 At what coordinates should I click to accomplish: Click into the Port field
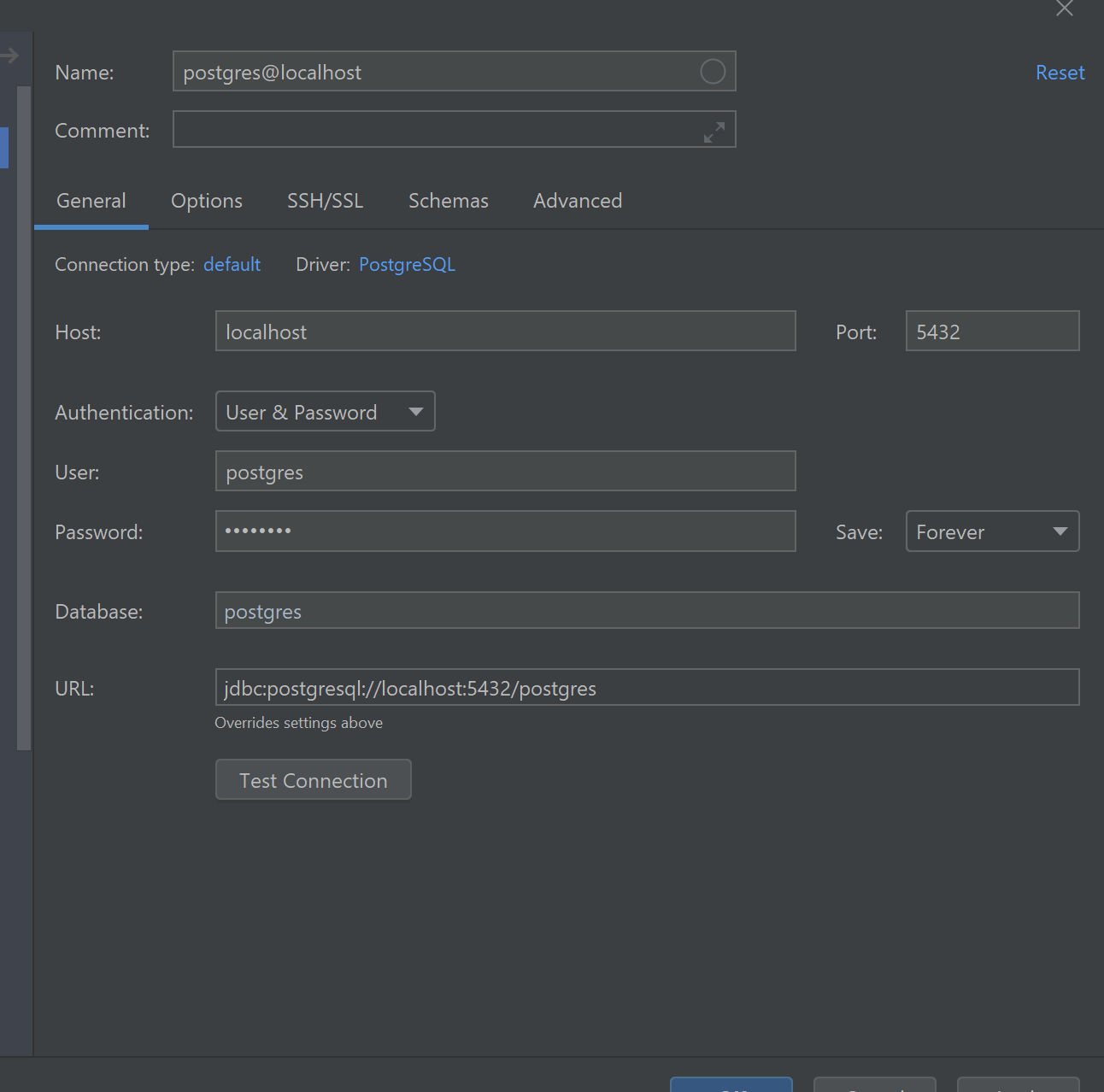pyautogui.click(x=992, y=332)
